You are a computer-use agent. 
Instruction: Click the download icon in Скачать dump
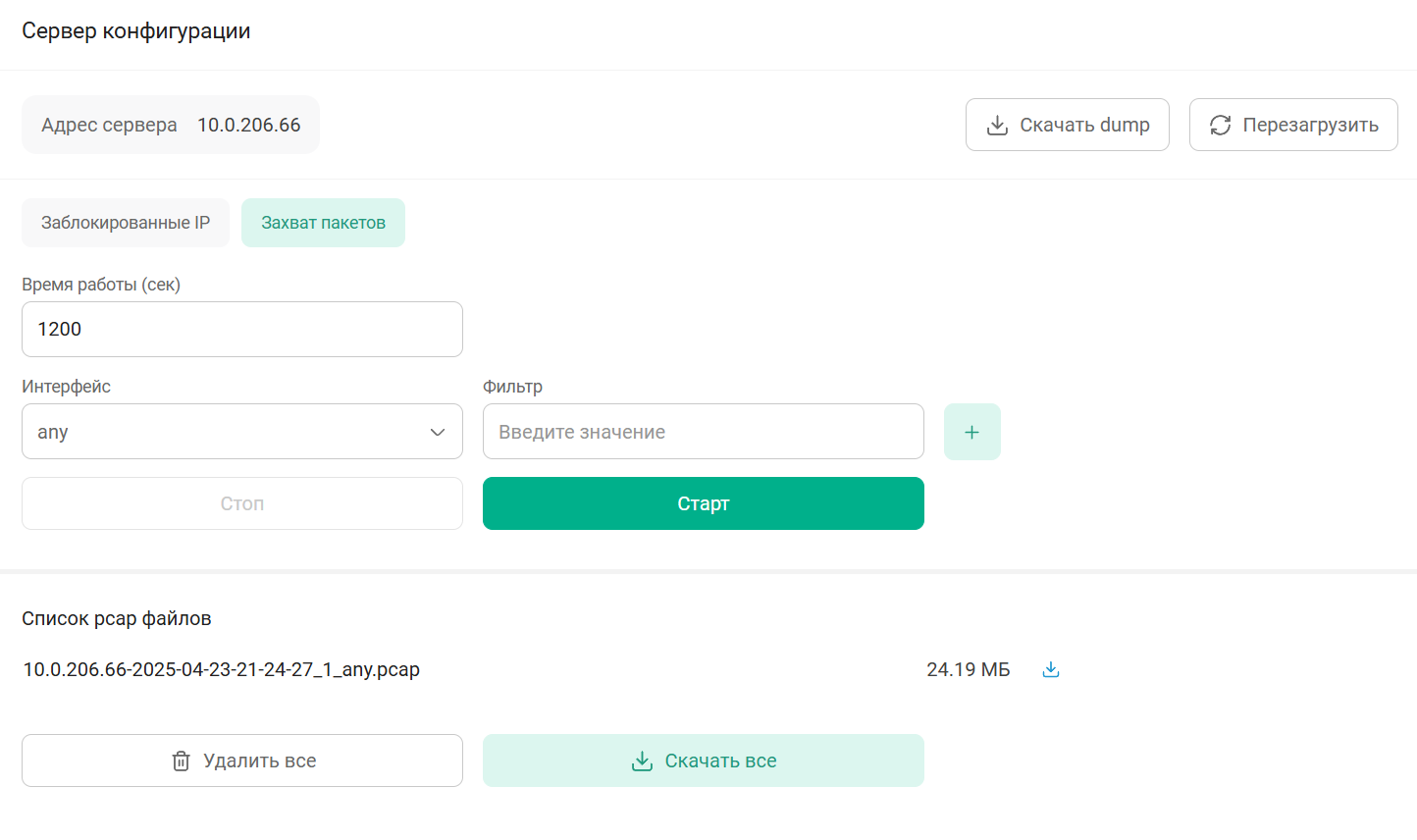click(997, 126)
